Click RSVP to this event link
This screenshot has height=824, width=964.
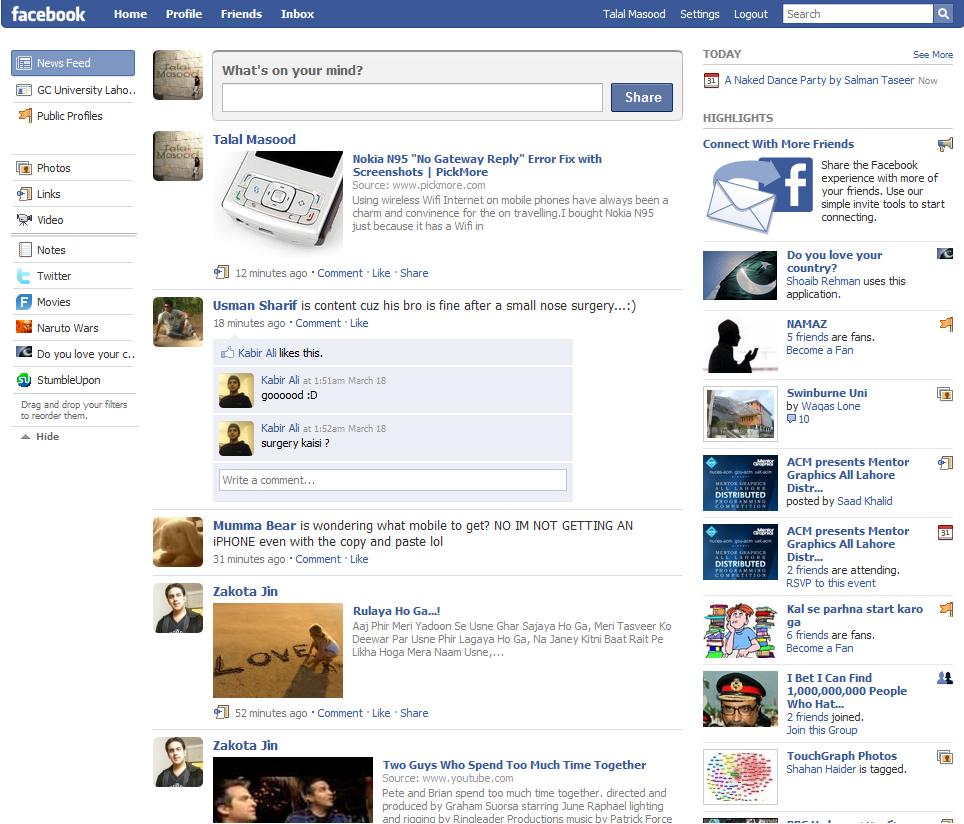pos(831,583)
